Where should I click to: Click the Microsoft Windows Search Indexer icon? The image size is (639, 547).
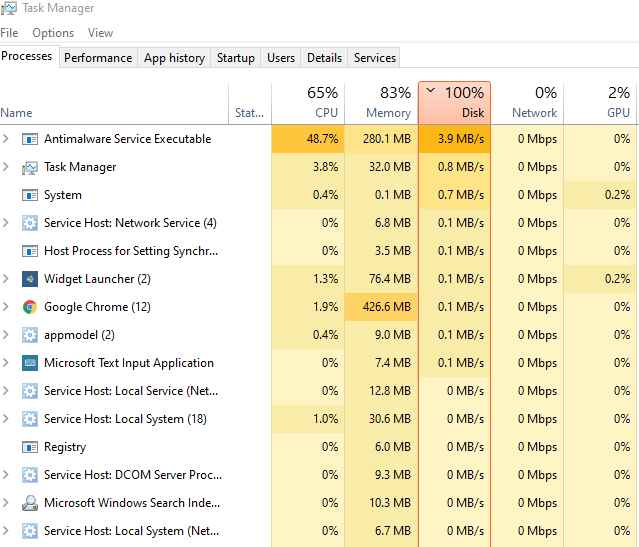[30, 503]
